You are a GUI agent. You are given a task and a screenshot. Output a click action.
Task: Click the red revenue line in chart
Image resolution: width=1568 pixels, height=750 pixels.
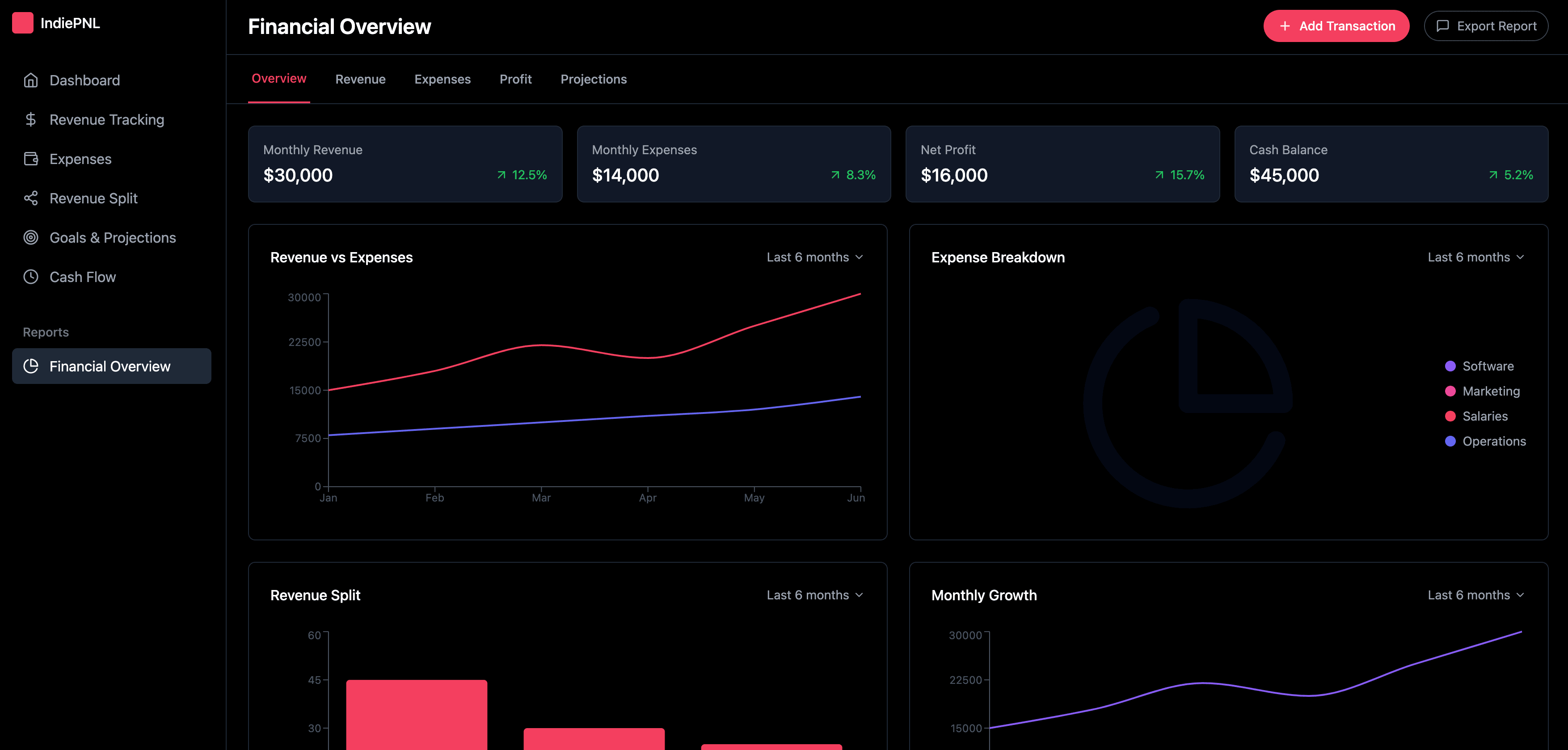[541, 345]
